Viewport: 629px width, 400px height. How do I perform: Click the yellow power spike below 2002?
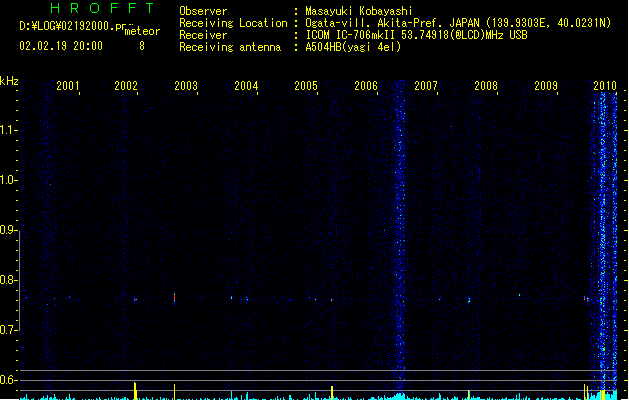point(135,391)
